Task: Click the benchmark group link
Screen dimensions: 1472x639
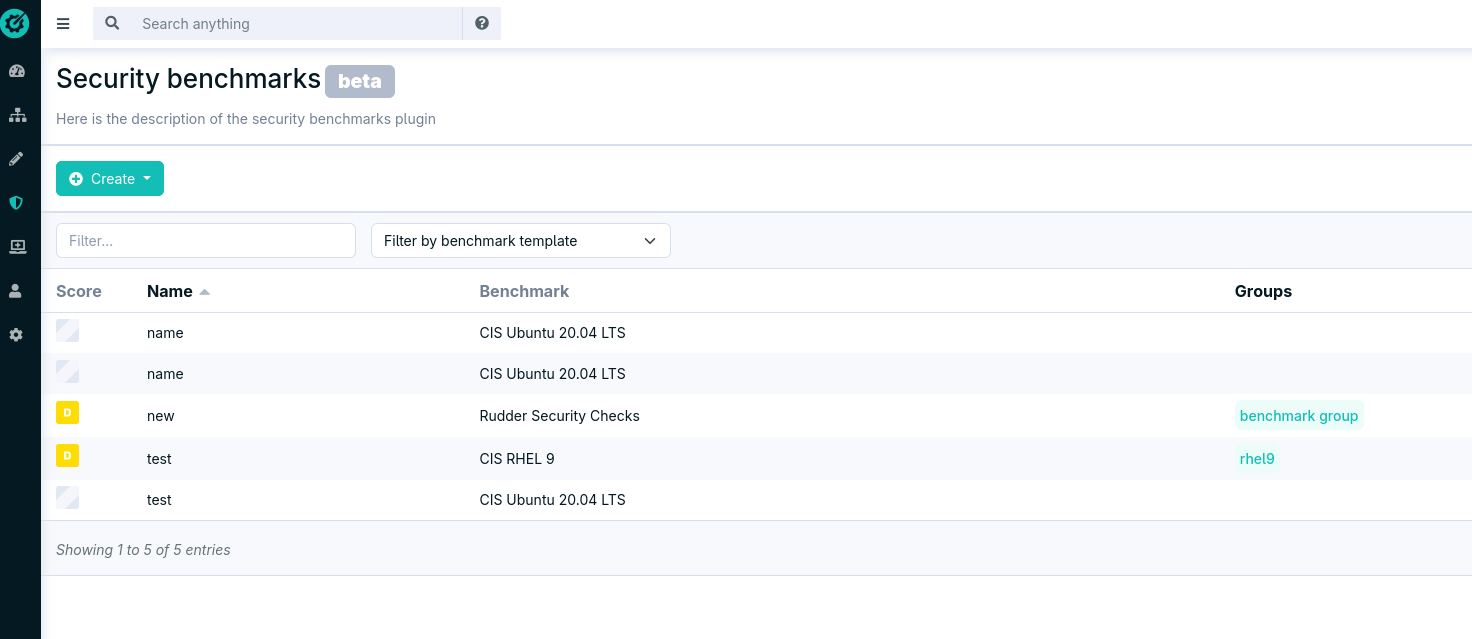Action: tap(1298, 416)
